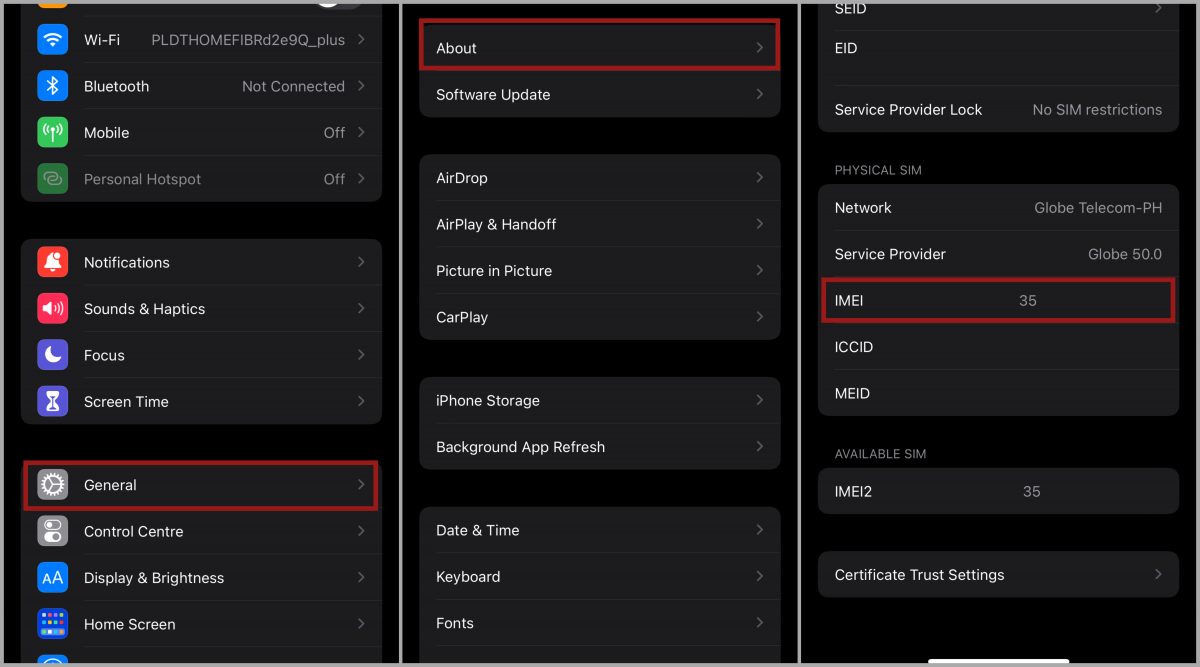Tap the General gear icon
1200x667 pixels.
click(x=53, y=485)
